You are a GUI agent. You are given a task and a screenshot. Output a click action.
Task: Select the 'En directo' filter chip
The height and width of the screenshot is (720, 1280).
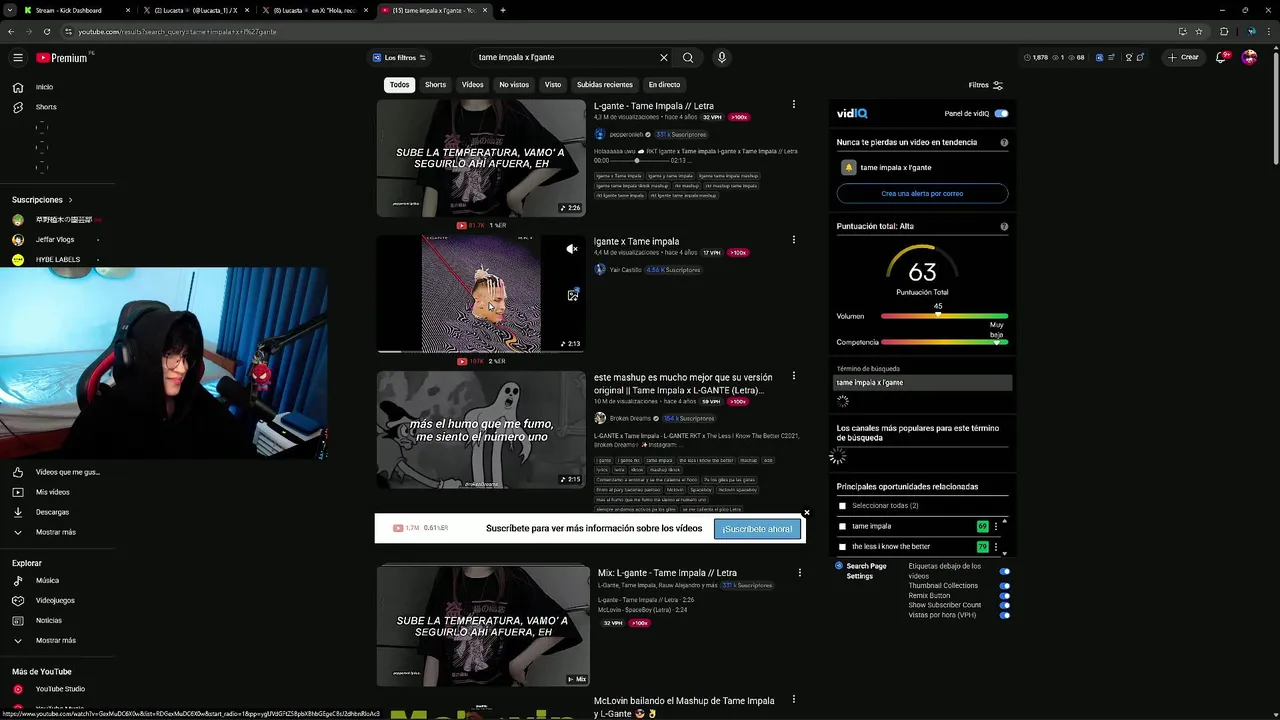pos(664,85)
